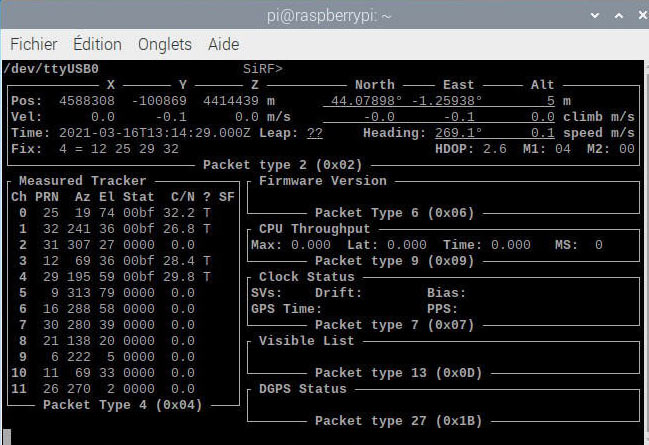649x445 pixels.
Task: Click the Packet Type 4 (0x04) label
Action: tap(123, 405)
